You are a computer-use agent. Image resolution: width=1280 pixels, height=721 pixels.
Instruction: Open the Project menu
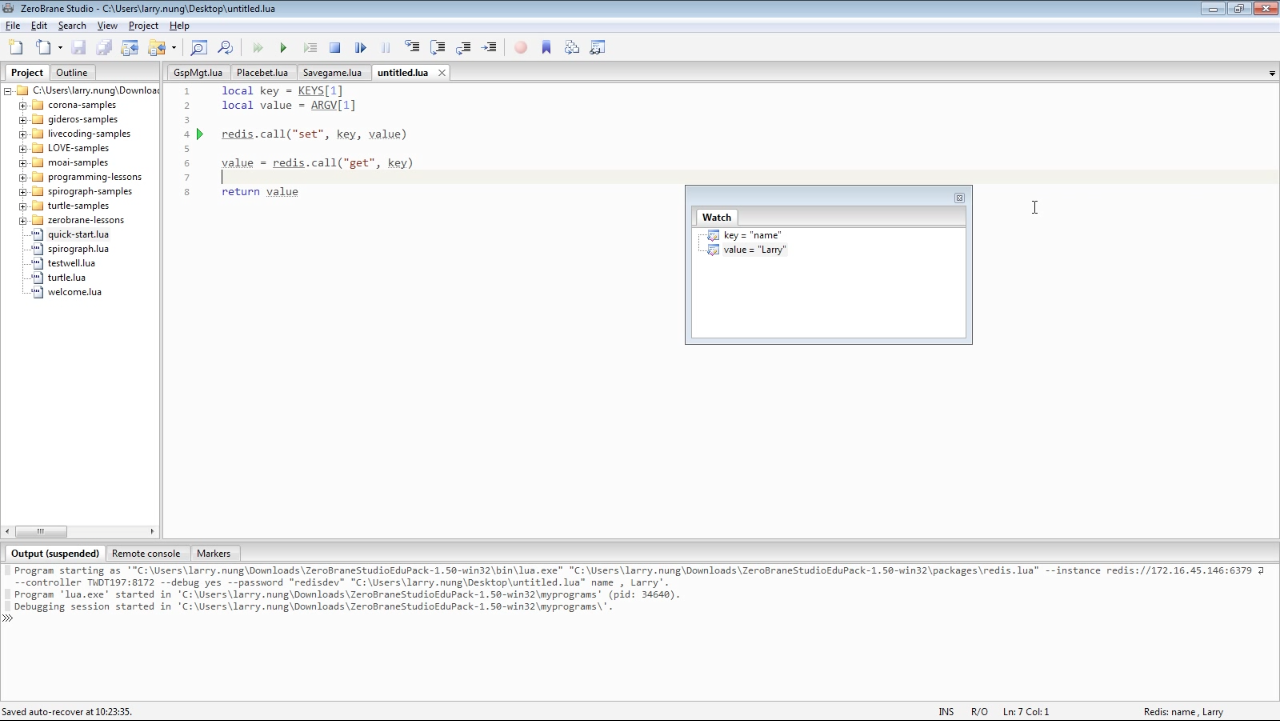pyautogui.click(x=143, y=26)
